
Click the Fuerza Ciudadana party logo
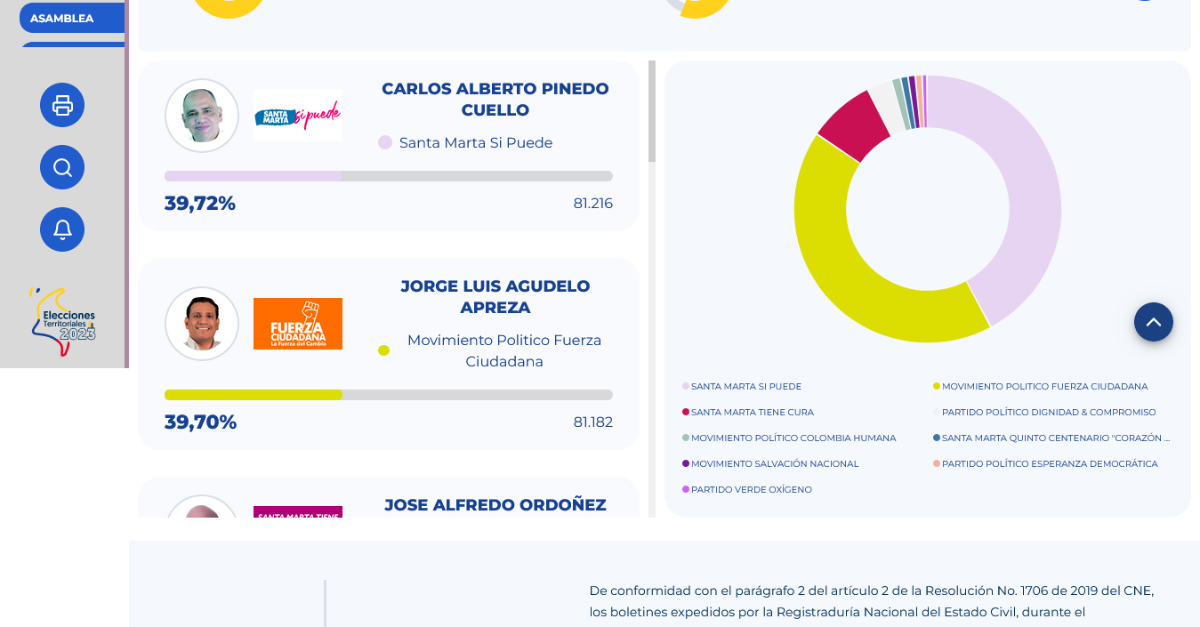click(x=297, y=324)
